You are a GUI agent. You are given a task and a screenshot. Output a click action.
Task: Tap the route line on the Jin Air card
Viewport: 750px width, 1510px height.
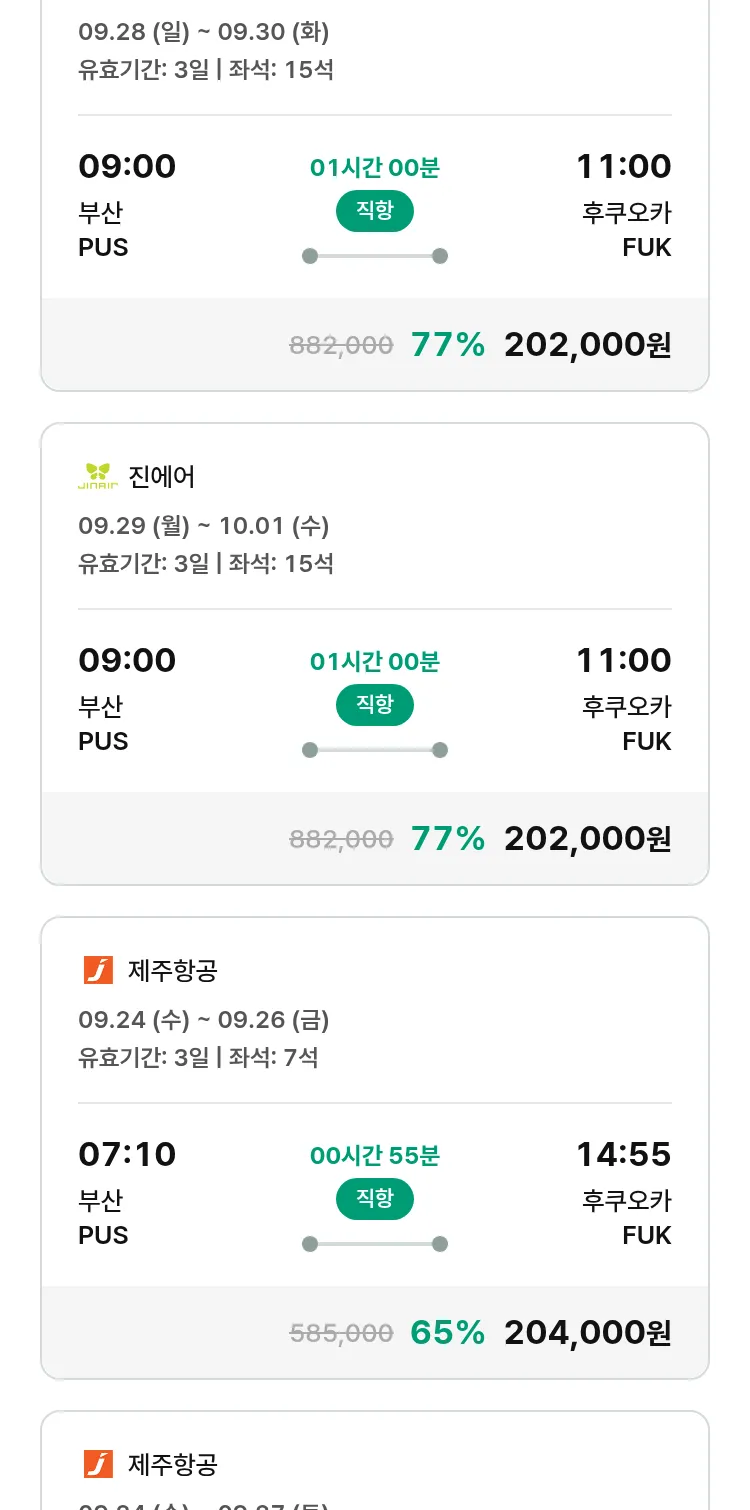(374, 750)
